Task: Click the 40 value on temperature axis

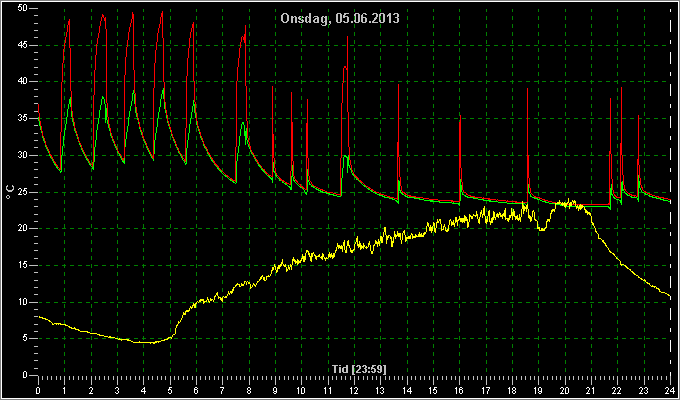Action: [x=22, y=82]
